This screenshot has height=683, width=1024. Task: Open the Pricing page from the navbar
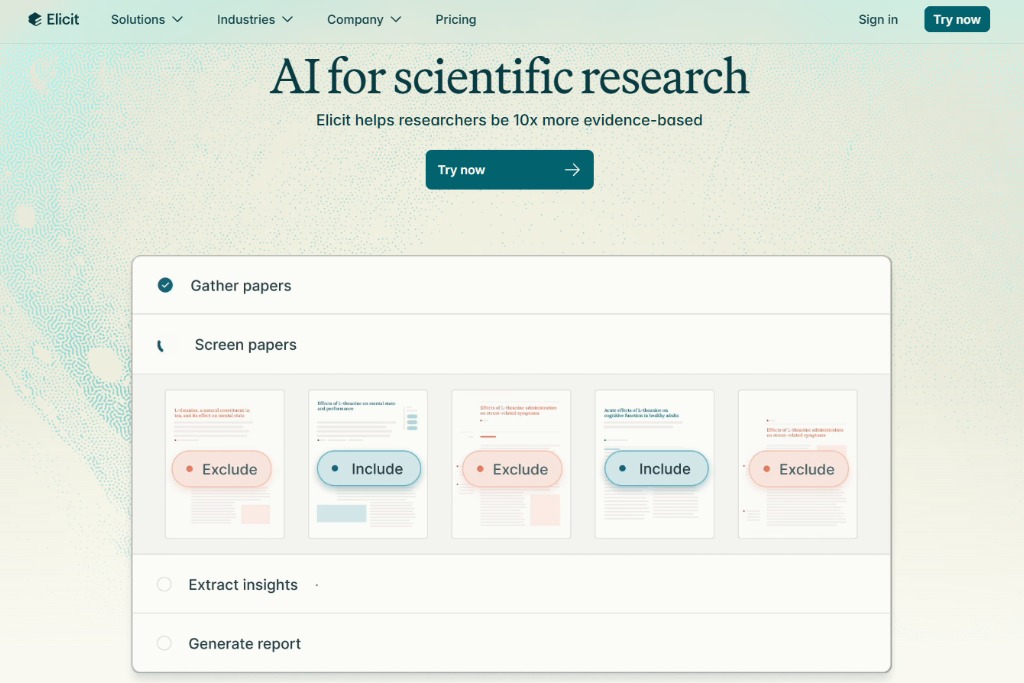(x=456, y=20)
